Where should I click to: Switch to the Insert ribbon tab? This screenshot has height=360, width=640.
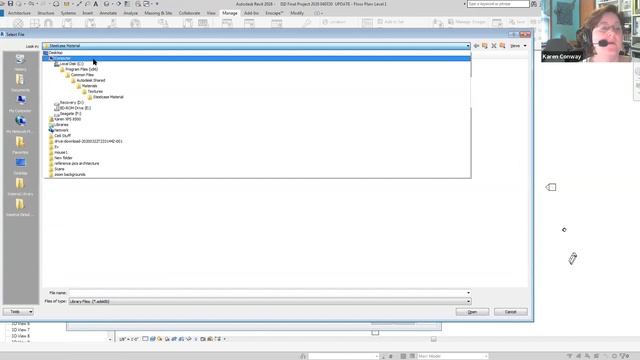click(x=88, y=13)
